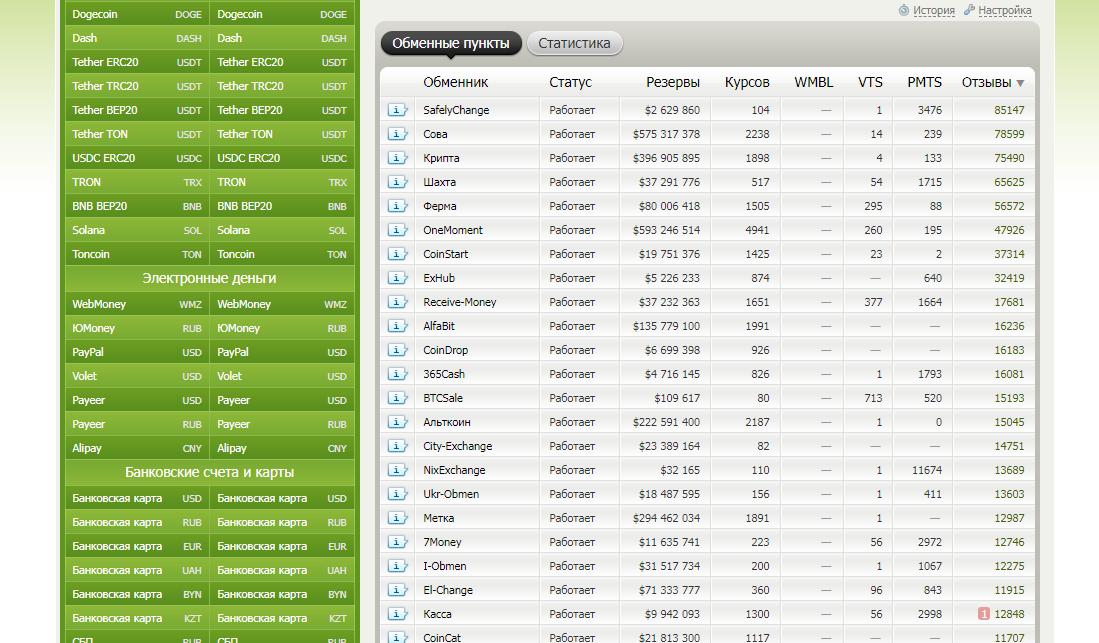Click the red notification badge near Касса reviews

click(x=984, y=614)
